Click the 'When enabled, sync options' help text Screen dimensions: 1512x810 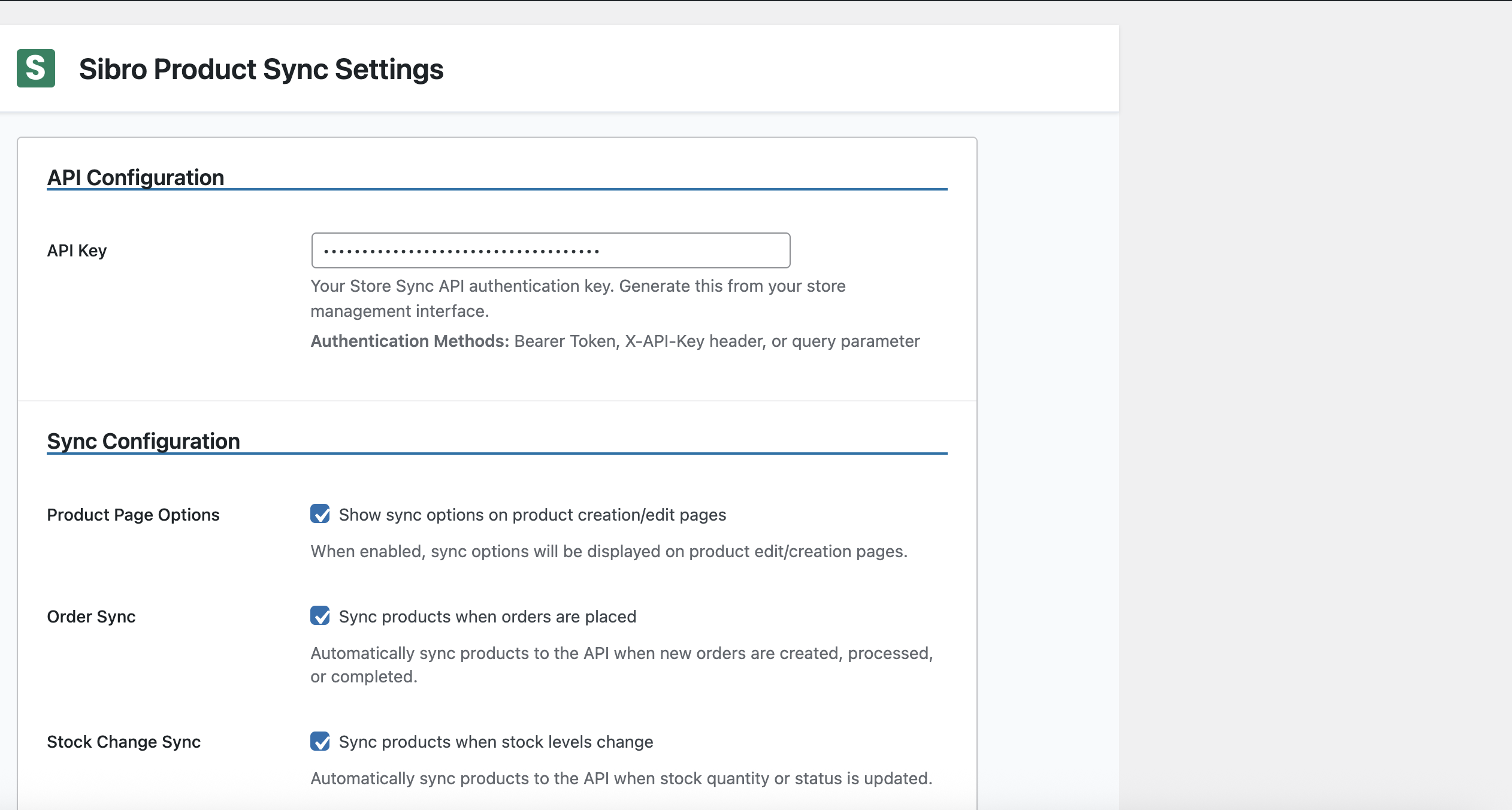(609, 551)
